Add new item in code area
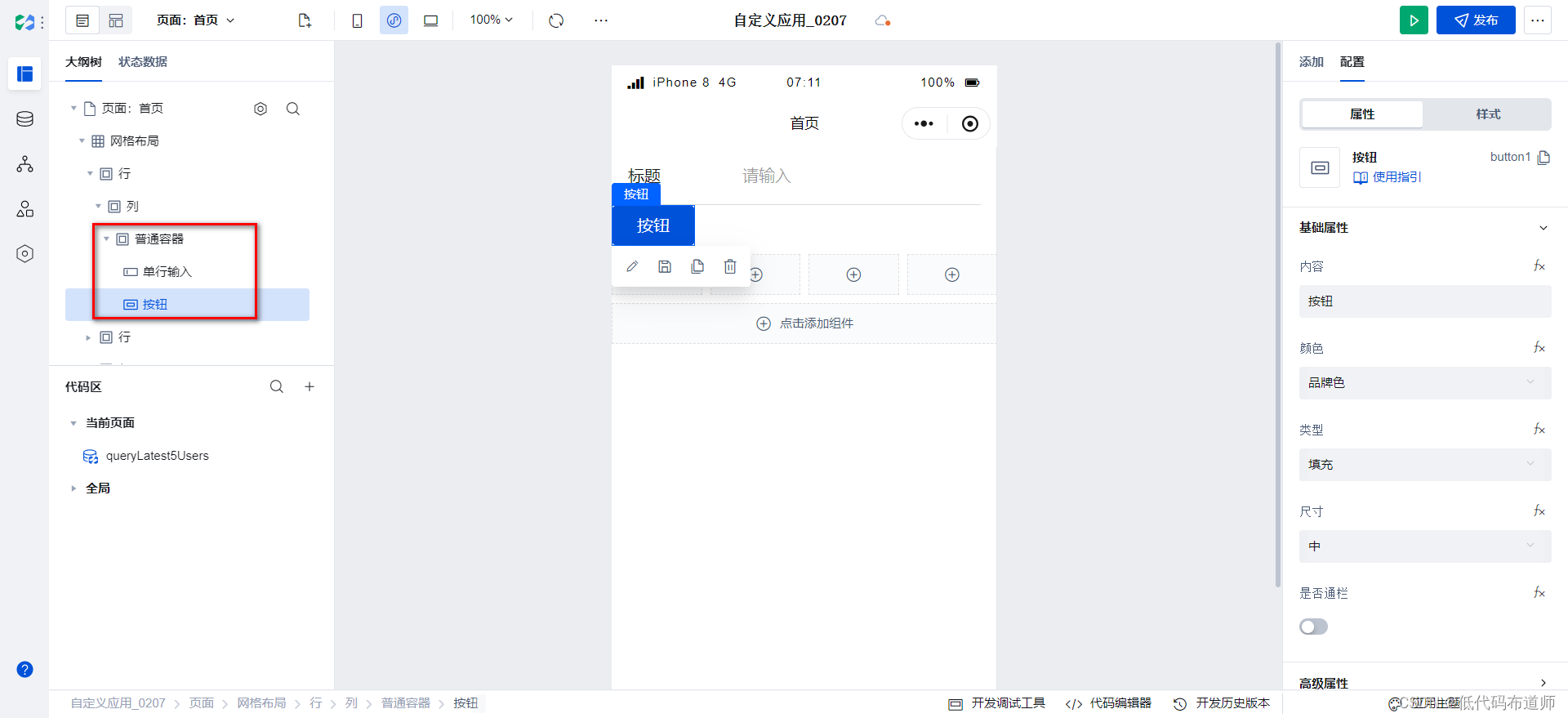1568x718 pixels. coord(310,386)
